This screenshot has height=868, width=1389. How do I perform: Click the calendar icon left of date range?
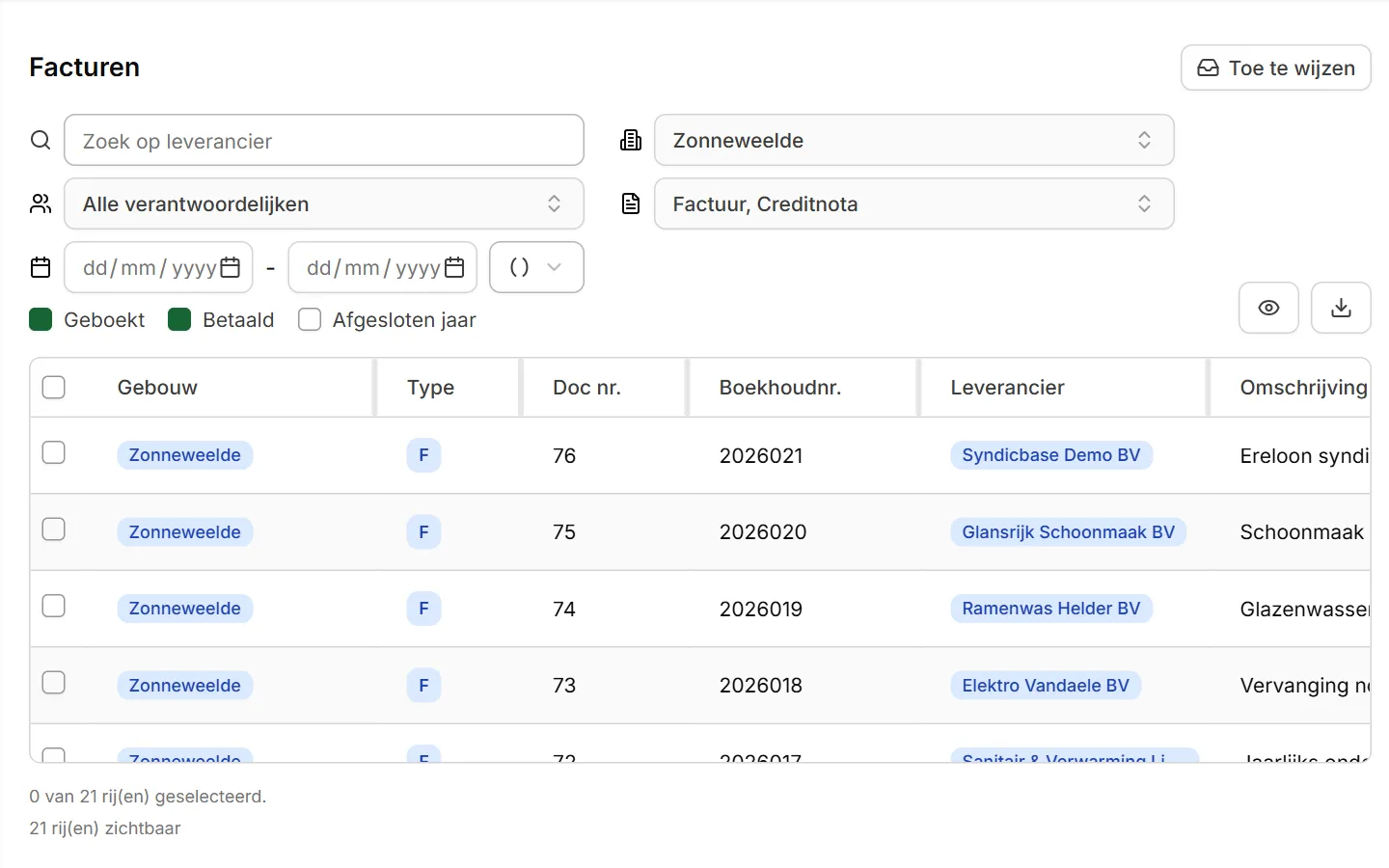pos(41,267)
